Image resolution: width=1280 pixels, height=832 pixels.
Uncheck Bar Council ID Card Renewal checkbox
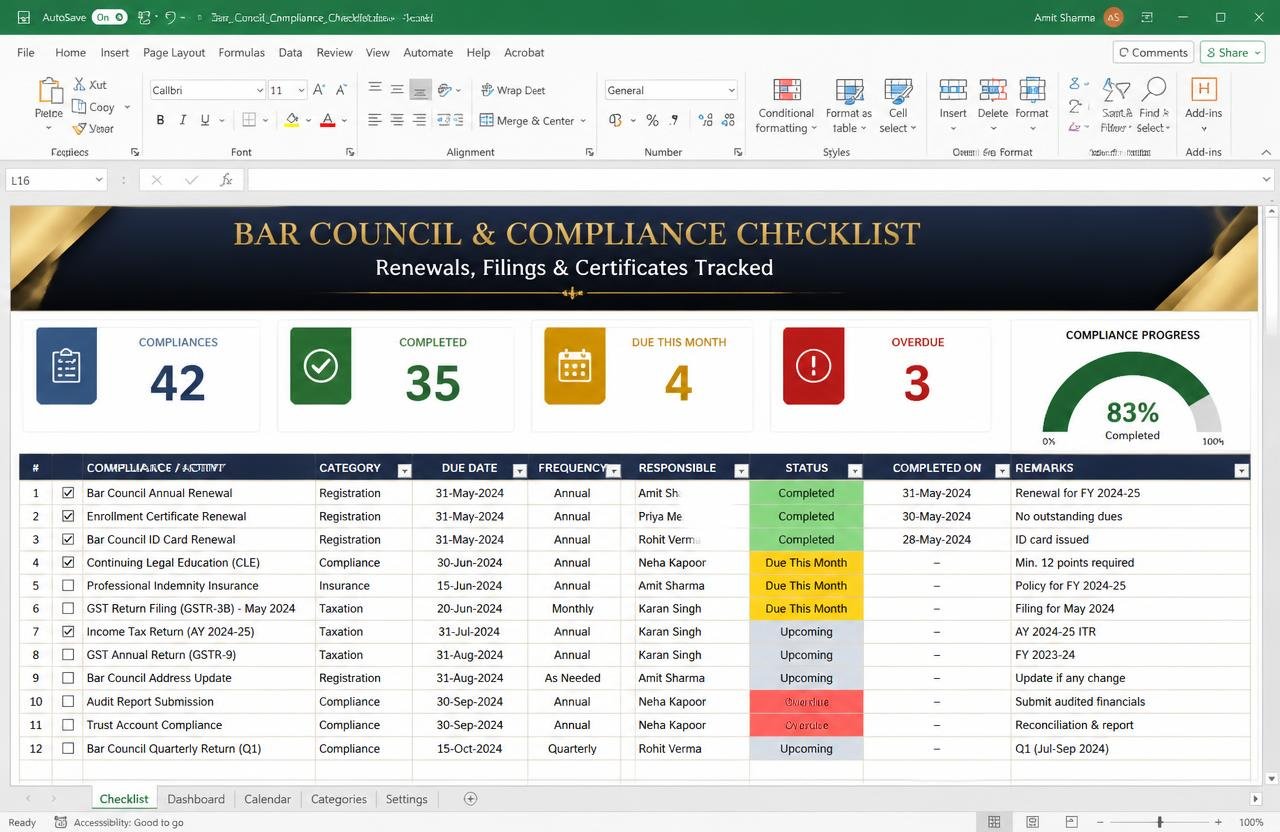pyautogui.click(x=68, y=539)
